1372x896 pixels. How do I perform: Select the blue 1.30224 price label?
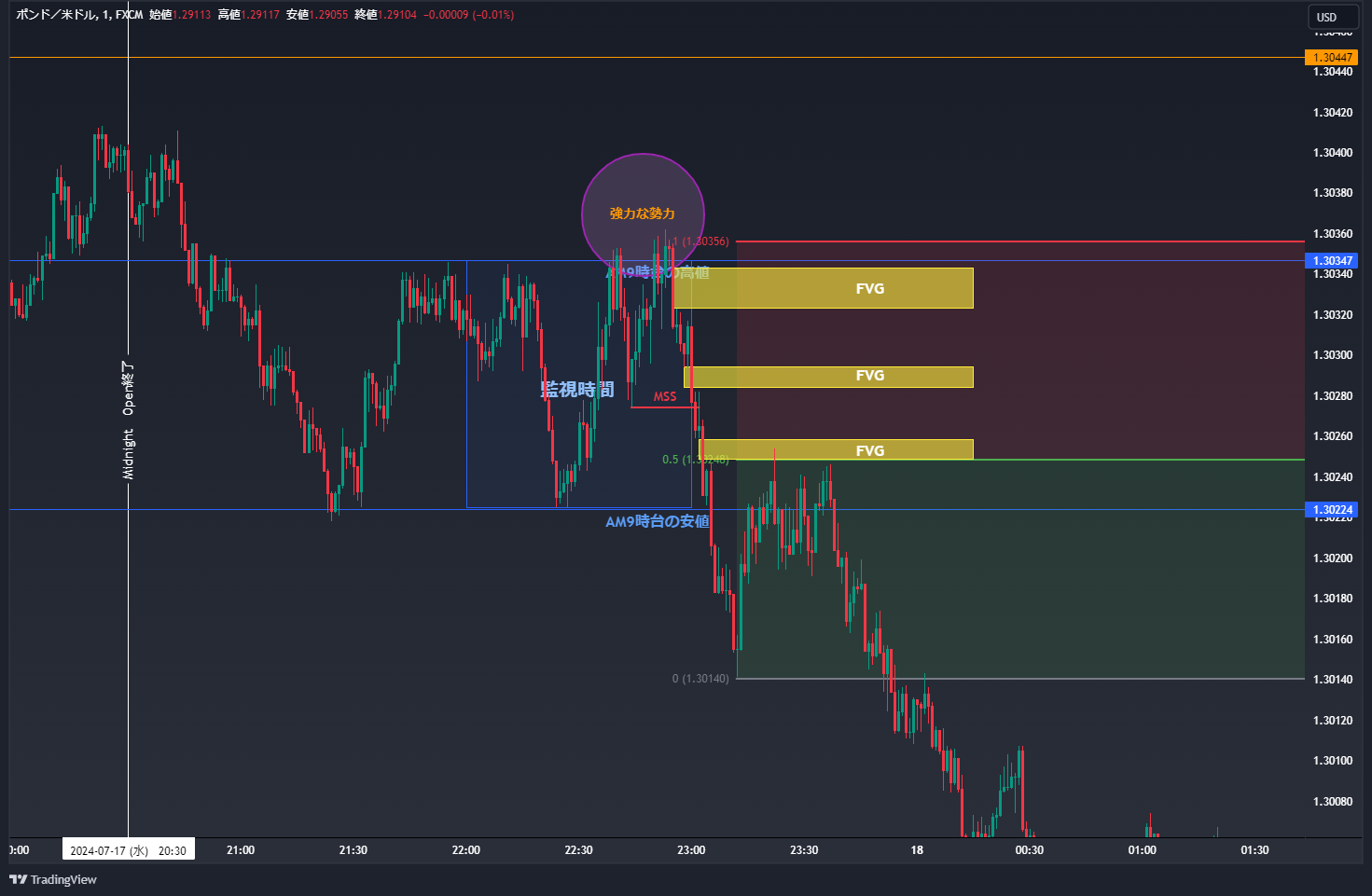pyautogui.click(x=1331, y=510)
